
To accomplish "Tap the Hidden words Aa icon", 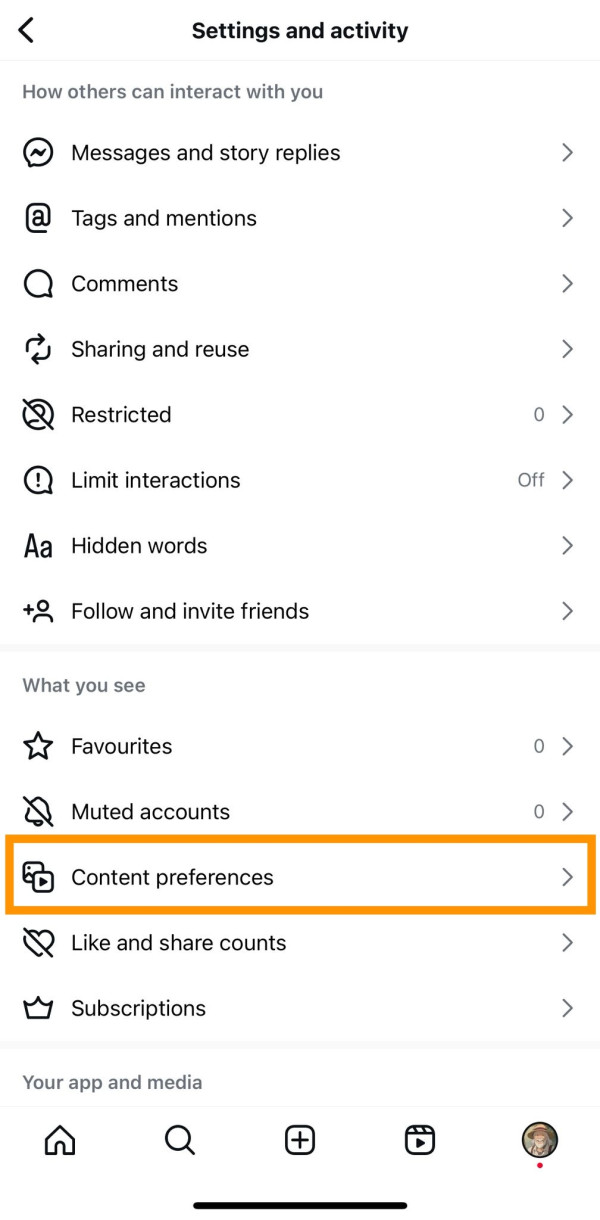I will click(x=38, y=546).
